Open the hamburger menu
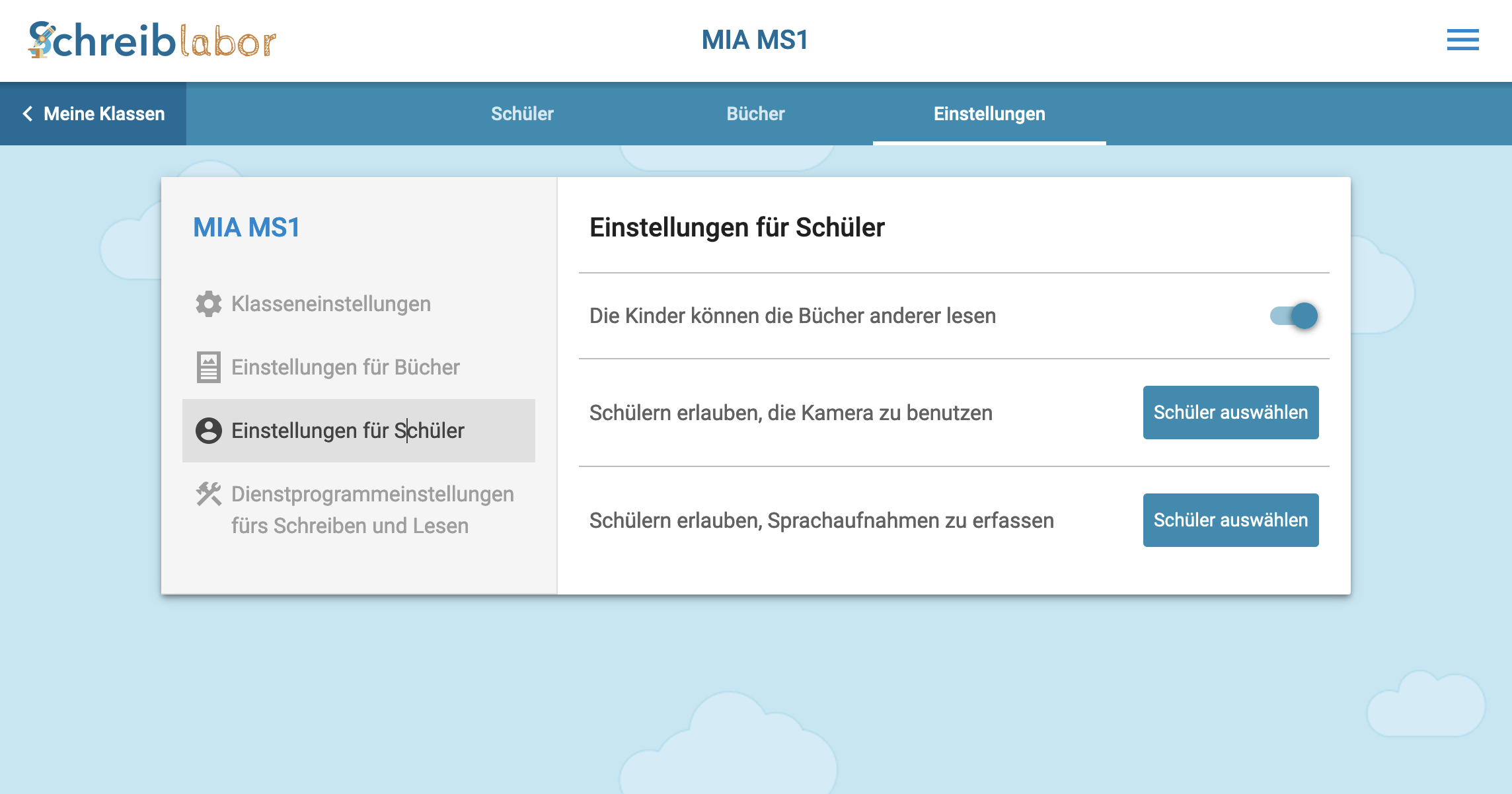 (x=1462, y=40)
